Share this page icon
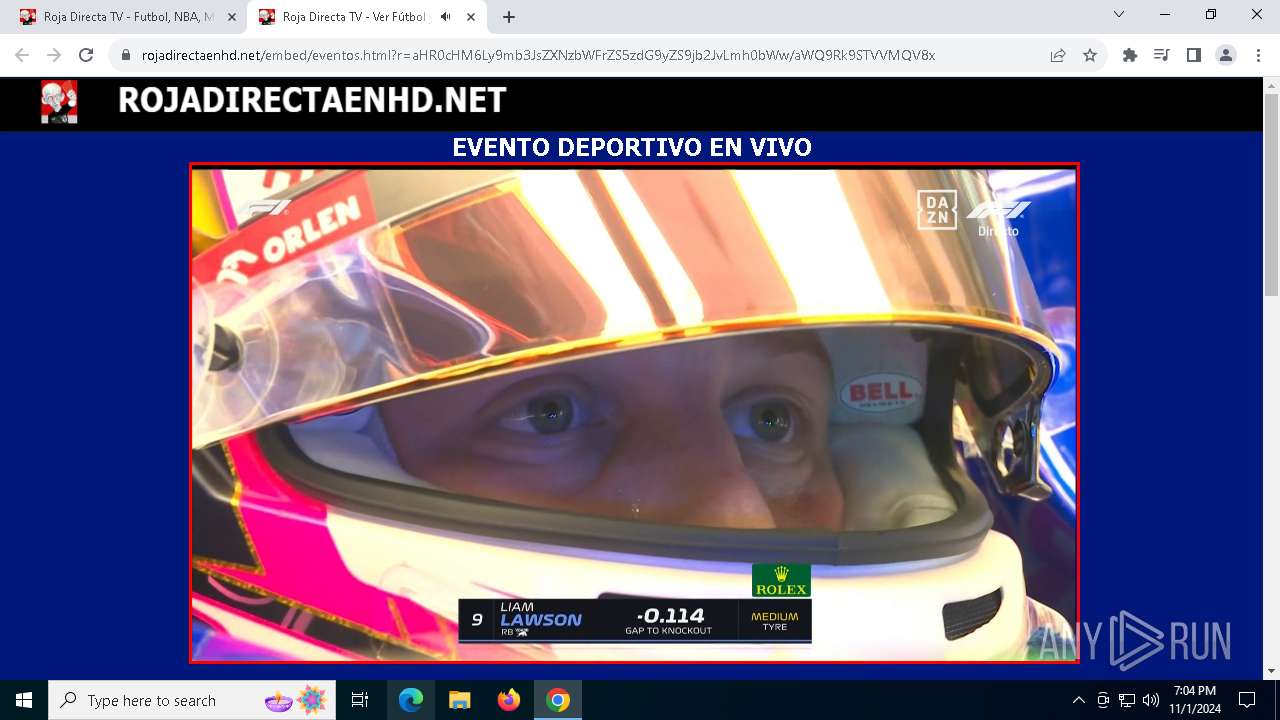The image size is (1280, 720). click(1058, 55)
